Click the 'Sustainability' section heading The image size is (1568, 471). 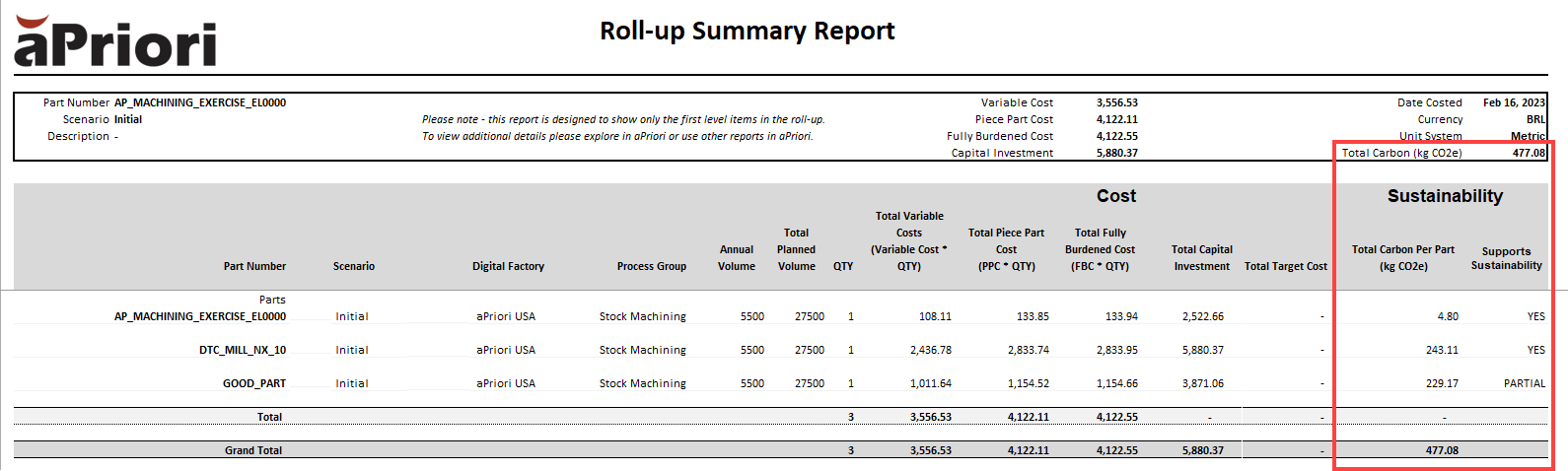1445,196
